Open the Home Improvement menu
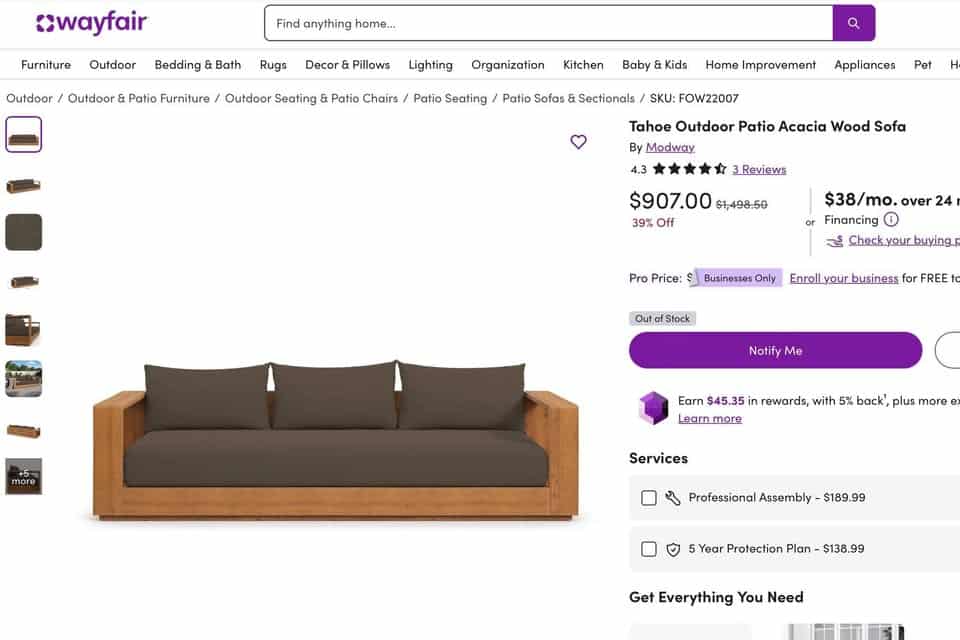This screenshot has height=640, width=960. click(760, 65)
